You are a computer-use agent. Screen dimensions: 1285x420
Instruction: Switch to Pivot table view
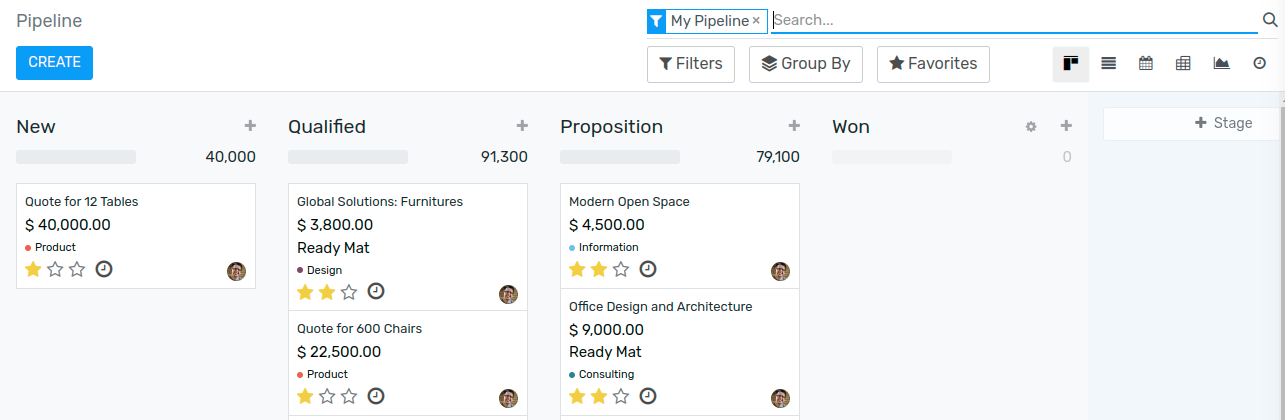[1183, 64]
